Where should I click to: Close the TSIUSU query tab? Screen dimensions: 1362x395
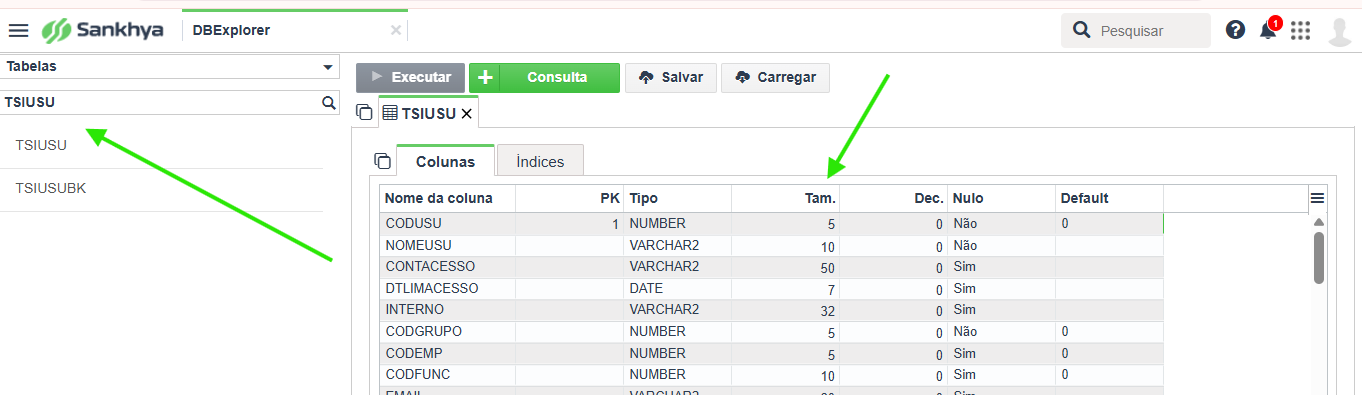[466, 113]
